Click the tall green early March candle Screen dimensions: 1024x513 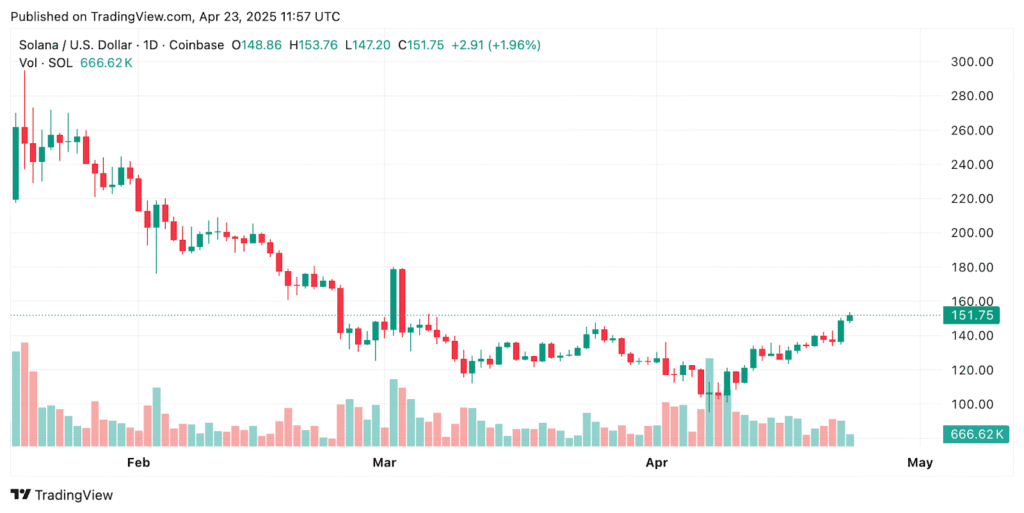(x=393, y=300)
